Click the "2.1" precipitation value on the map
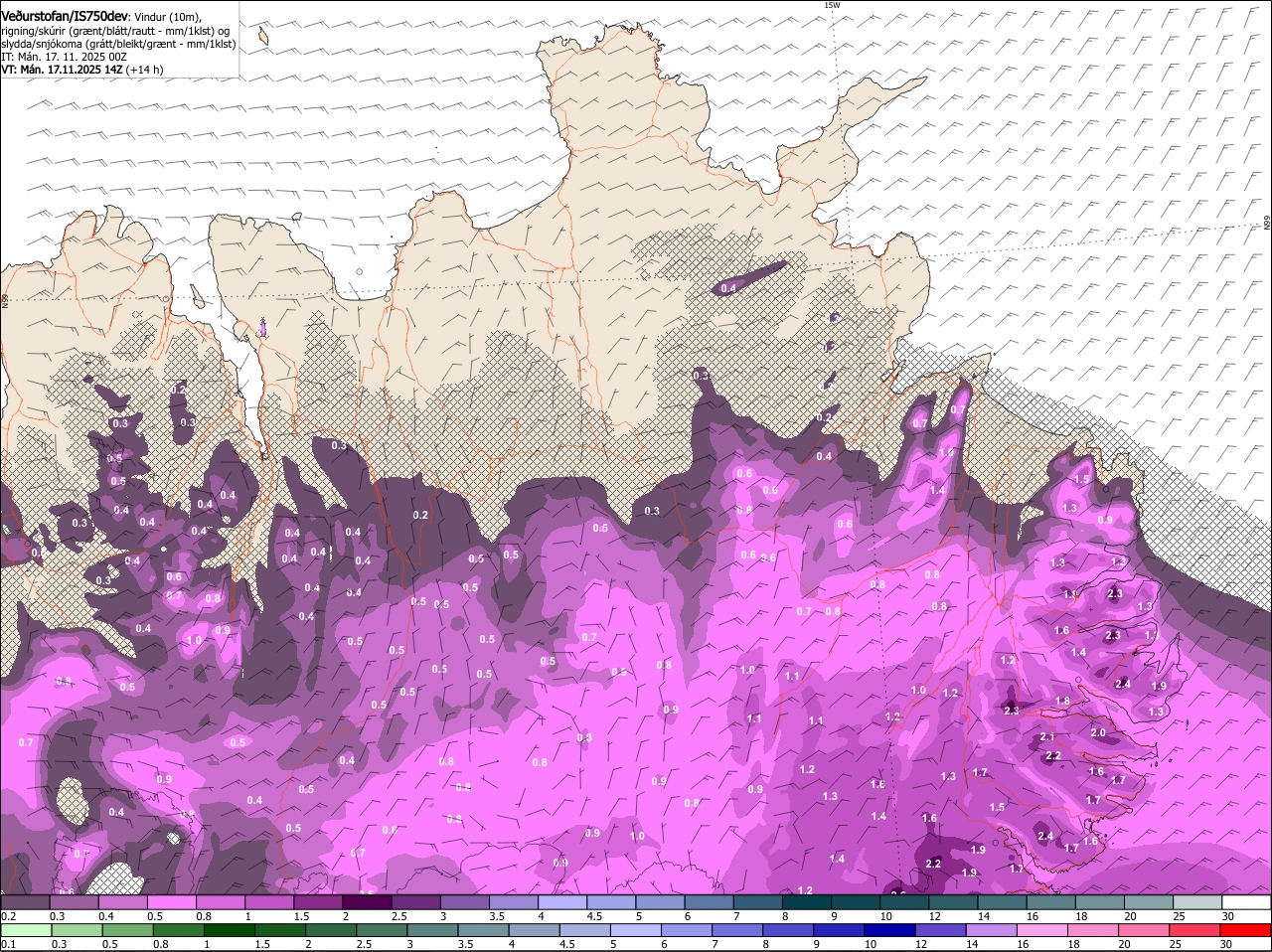The image size is (1272, 952). (x=1046, y=736)
